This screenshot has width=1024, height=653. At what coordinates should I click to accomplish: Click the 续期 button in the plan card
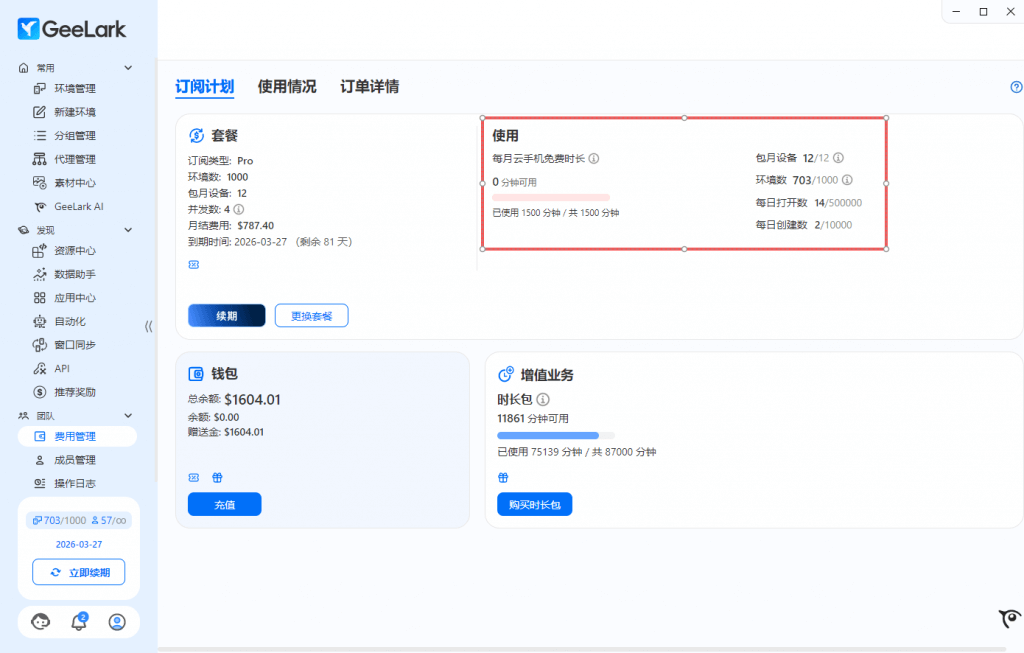(226, 316)
